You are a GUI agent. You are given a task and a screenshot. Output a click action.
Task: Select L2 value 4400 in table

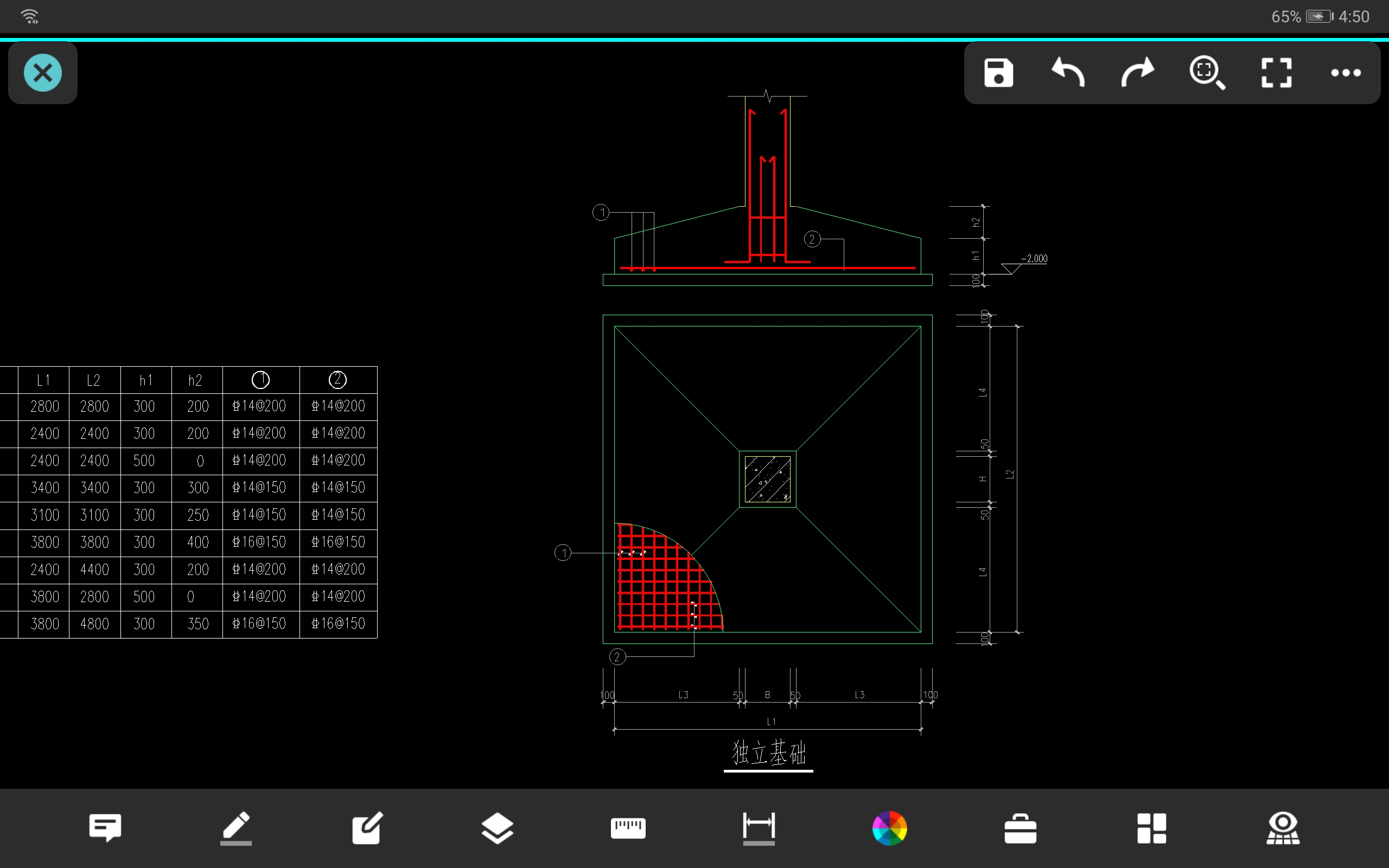tap(95, 570)
